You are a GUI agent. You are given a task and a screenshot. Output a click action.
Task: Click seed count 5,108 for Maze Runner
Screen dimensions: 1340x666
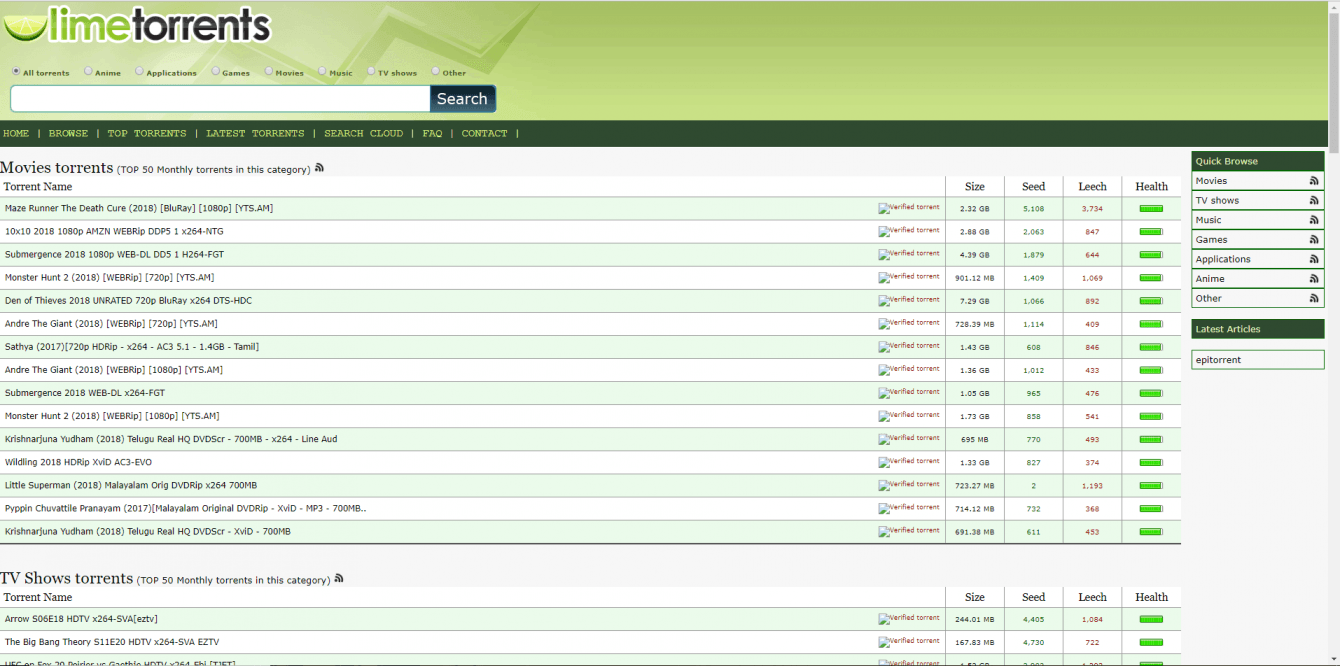[x=1033, y=208]
